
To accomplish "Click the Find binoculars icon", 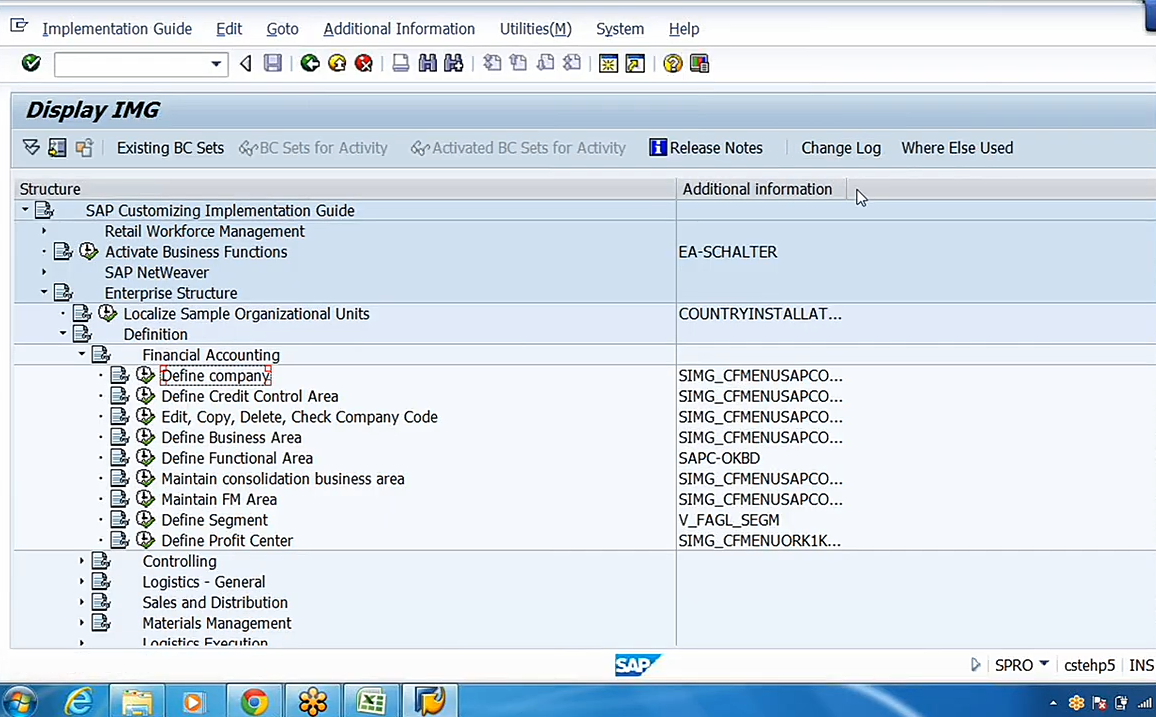I will (427, 63).
